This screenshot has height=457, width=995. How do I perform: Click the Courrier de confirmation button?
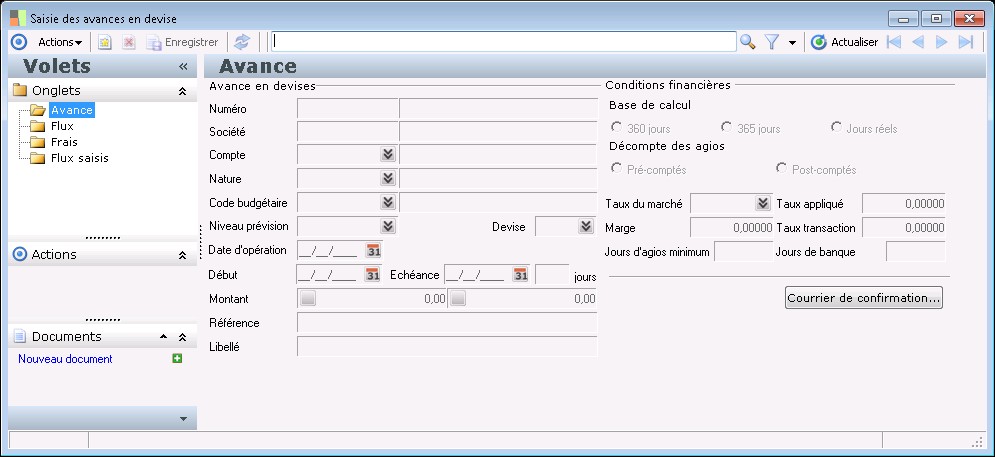coord(864,298)
